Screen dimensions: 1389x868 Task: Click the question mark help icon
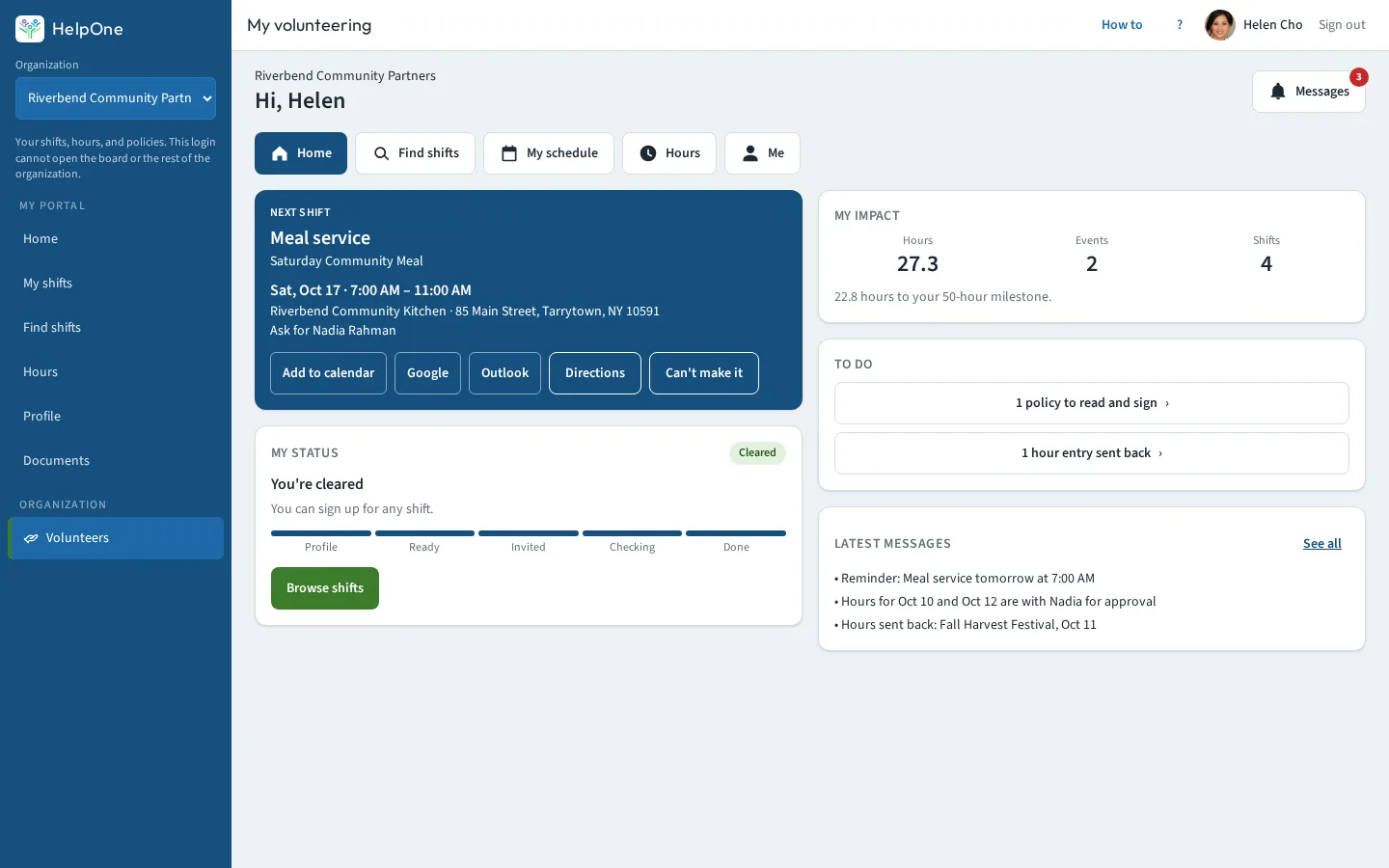click(1179, 25)
